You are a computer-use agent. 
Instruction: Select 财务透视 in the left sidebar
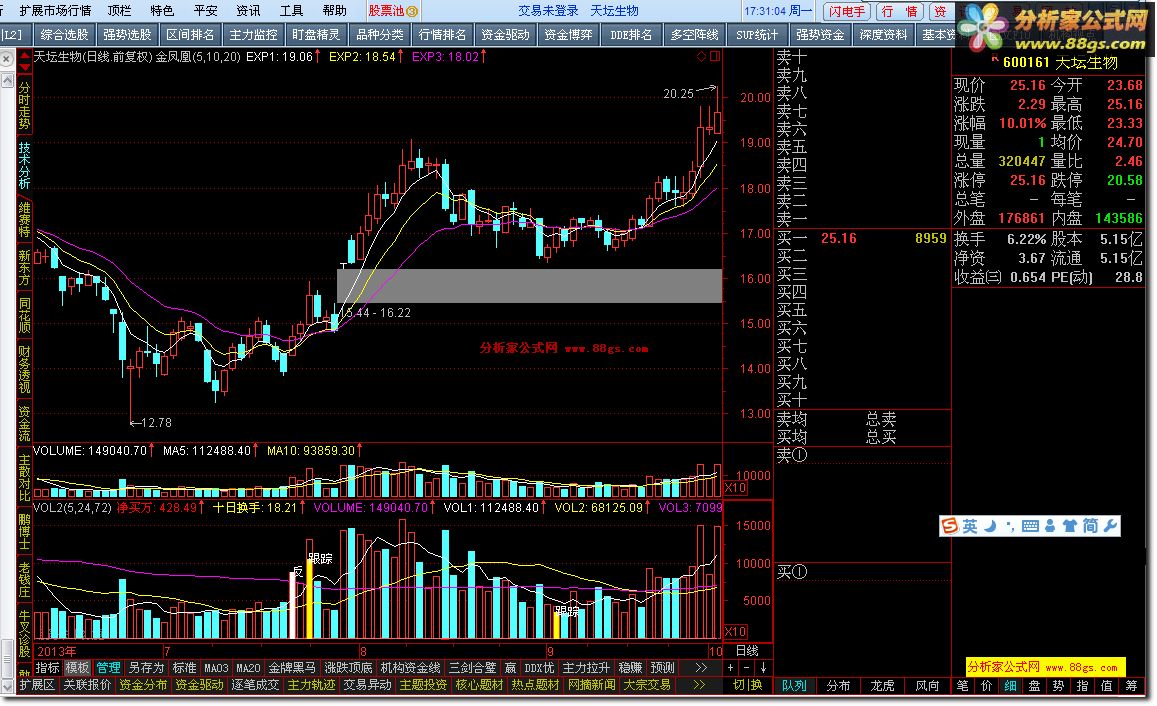coord(24,370)
